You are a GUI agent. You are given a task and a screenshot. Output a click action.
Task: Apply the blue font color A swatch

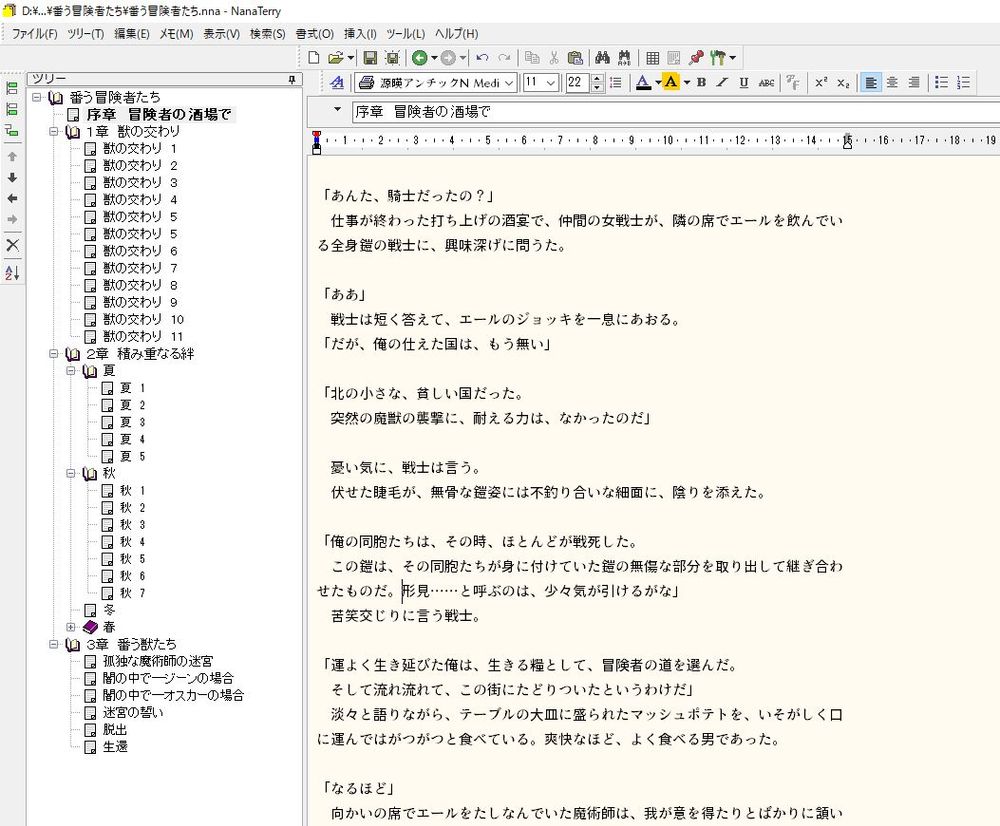pyautogui.click(x=643, y=82)
